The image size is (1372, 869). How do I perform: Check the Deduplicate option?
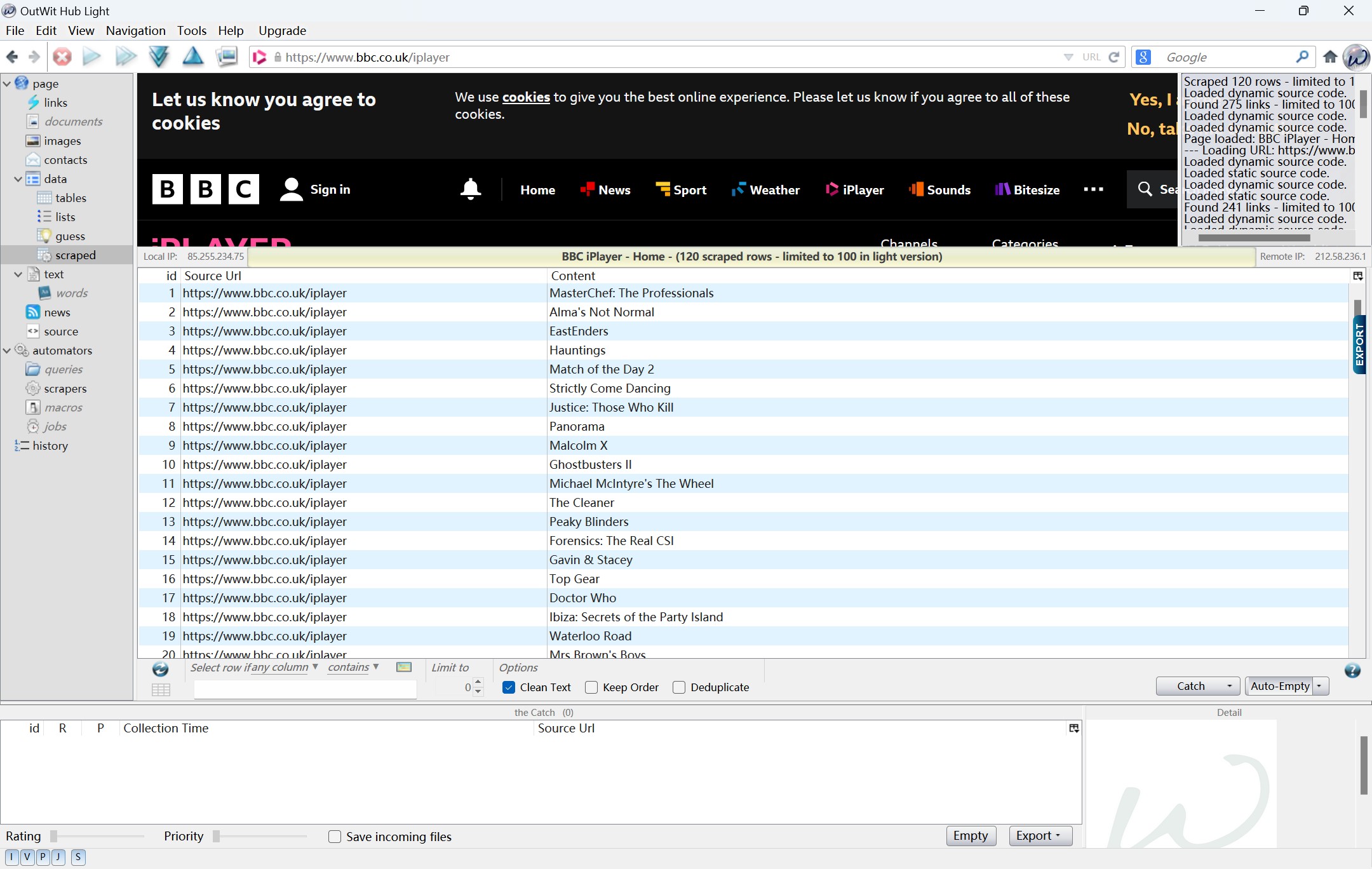pos(679,687)
